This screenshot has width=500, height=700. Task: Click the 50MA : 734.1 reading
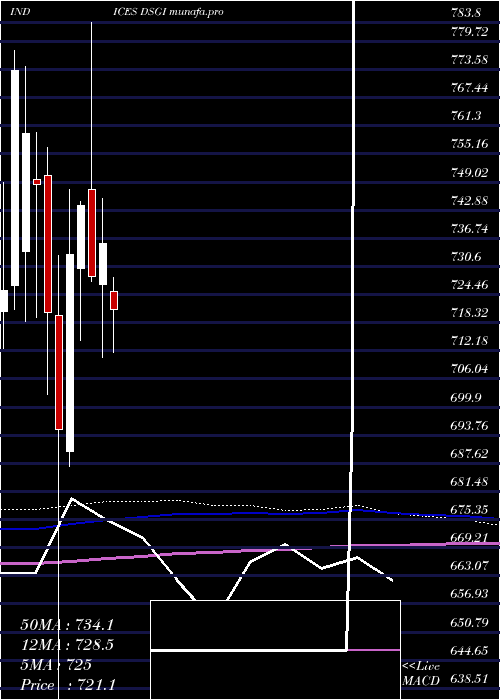click(67, 625)
